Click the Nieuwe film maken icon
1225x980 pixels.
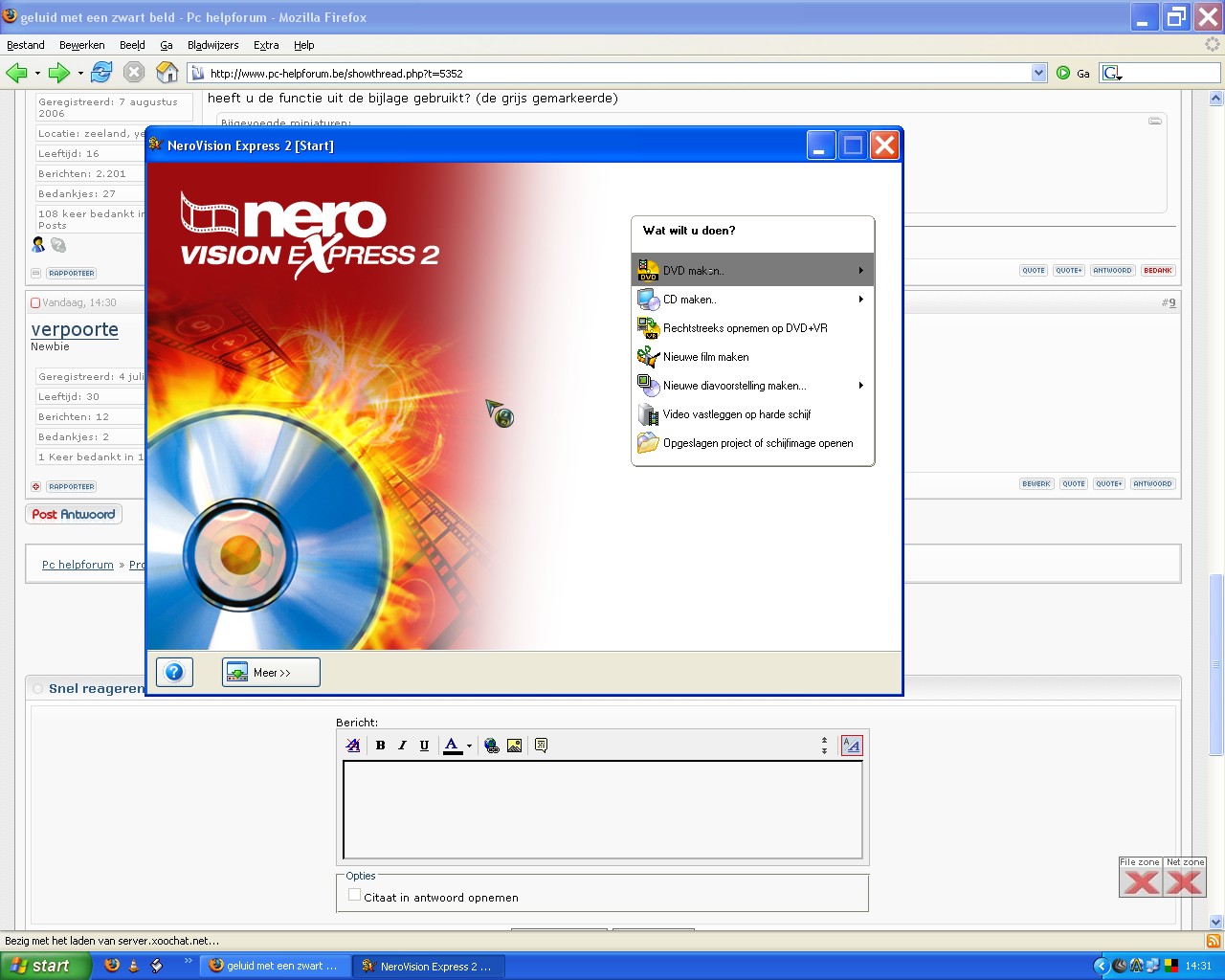[x=648, y=357]
